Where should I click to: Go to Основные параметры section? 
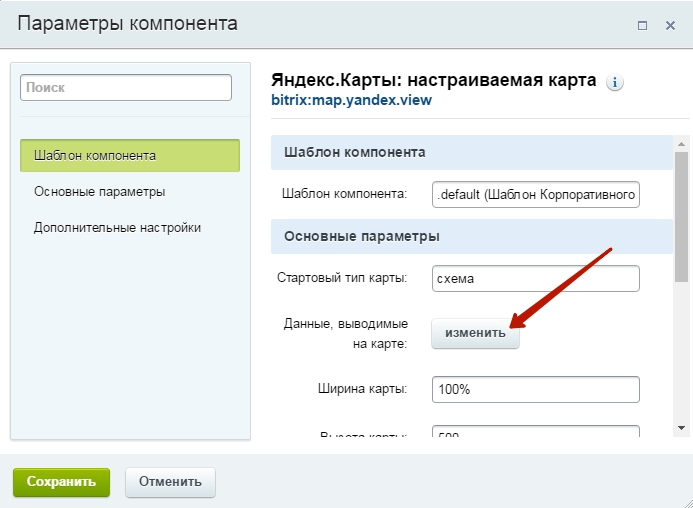(x=99, y=191)
